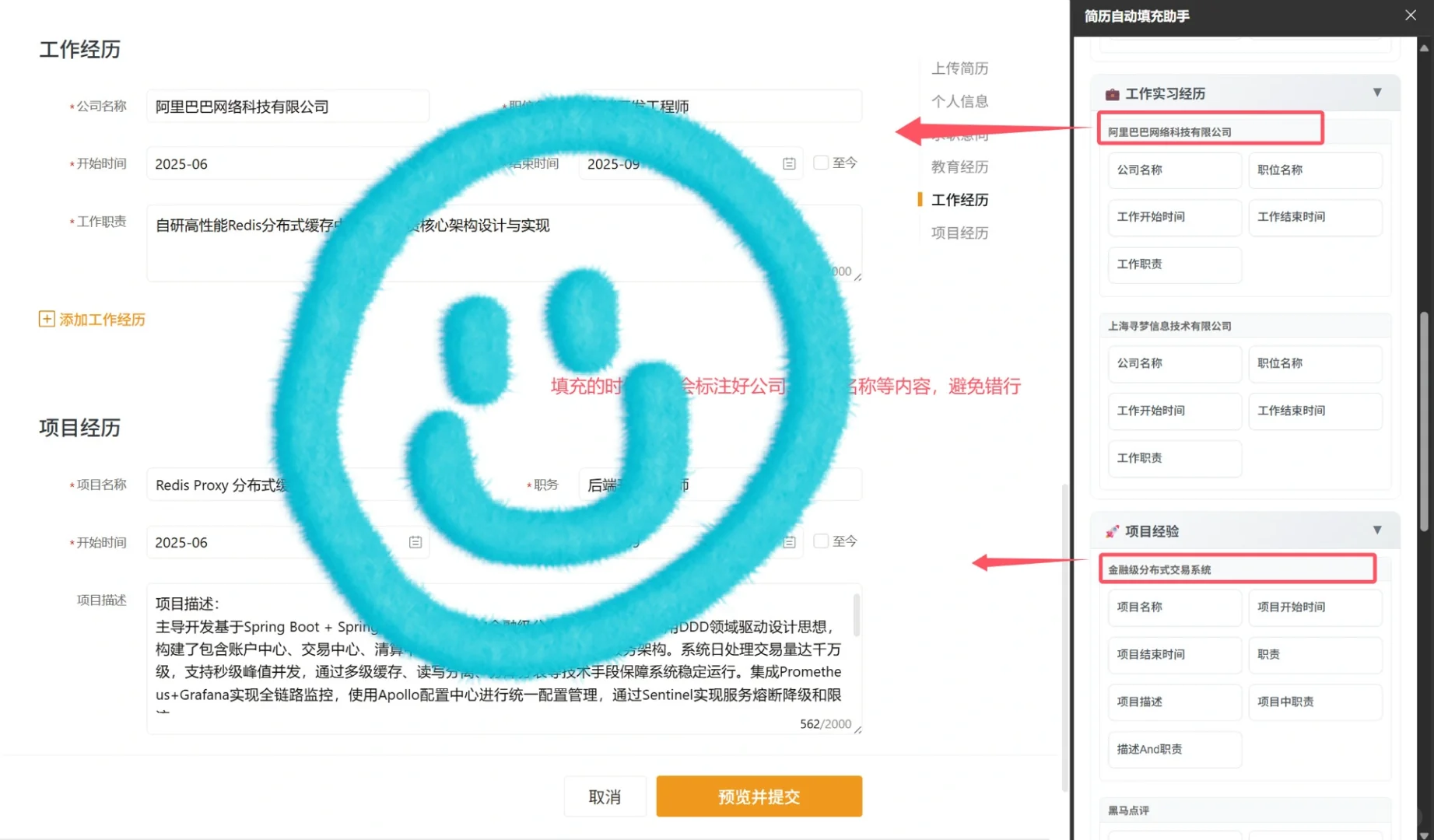Open the calendar icon for 结束时间 2025-09
The image size is (1434, 840).
(x=788, y=163)
